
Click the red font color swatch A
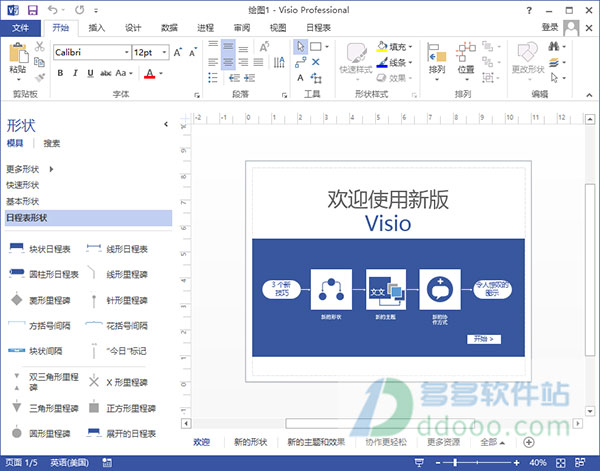pos(150,73)
